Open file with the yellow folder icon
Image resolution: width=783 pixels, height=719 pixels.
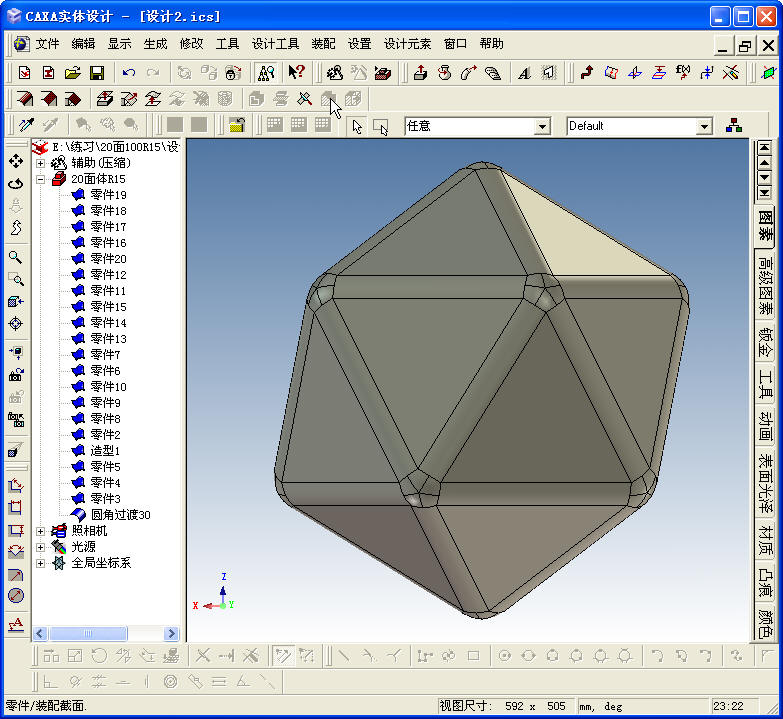click(73, 73)
